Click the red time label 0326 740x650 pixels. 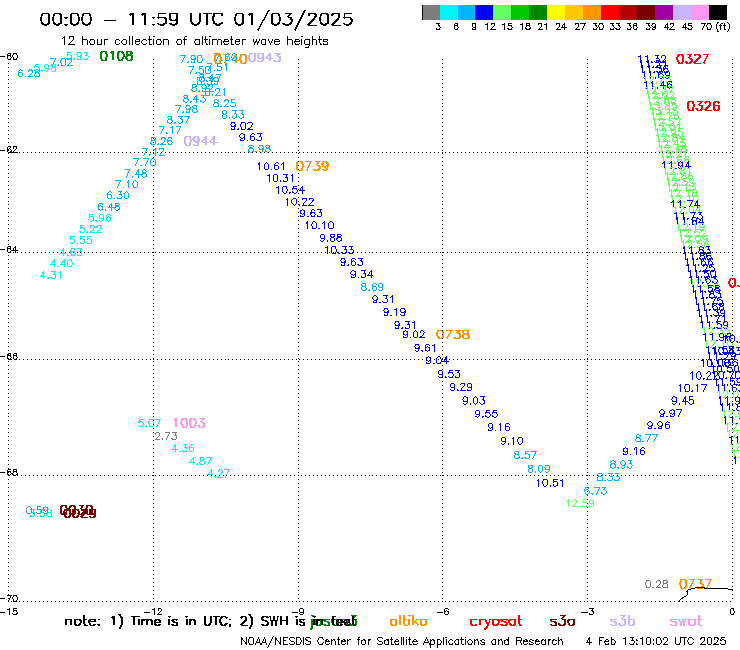[x=703, y=106]
